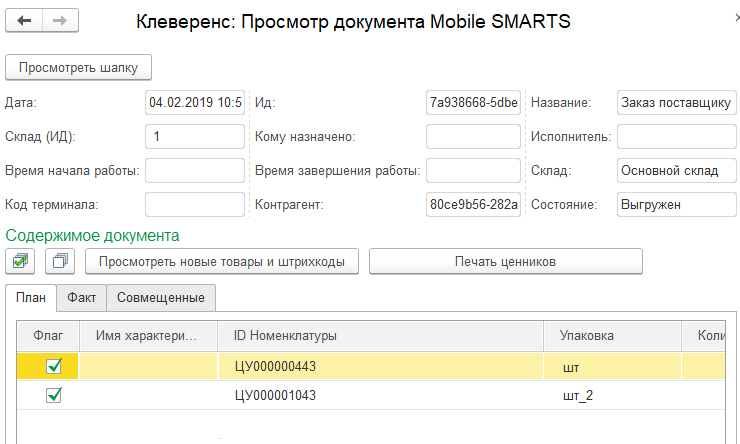The width and height of the screenshot is (740, 444).
Task: Click the Название field Заказ поставщику
Action: (x=677, y=102)
